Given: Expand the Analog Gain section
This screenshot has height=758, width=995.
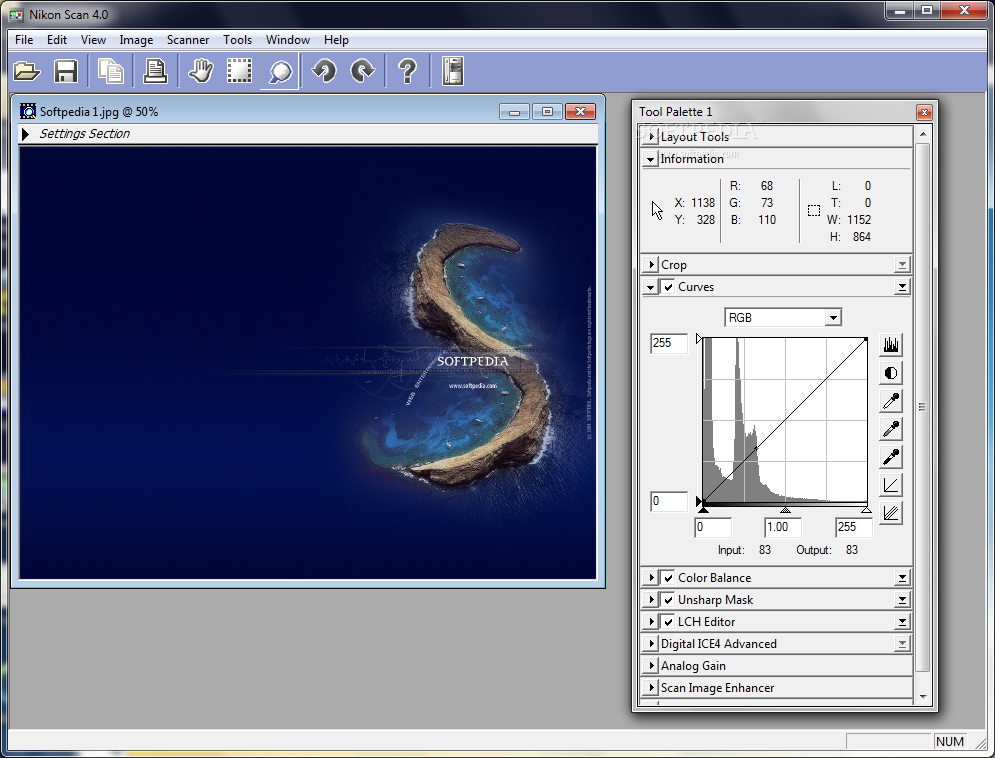Looking at the screenshot, I should 651,666.
